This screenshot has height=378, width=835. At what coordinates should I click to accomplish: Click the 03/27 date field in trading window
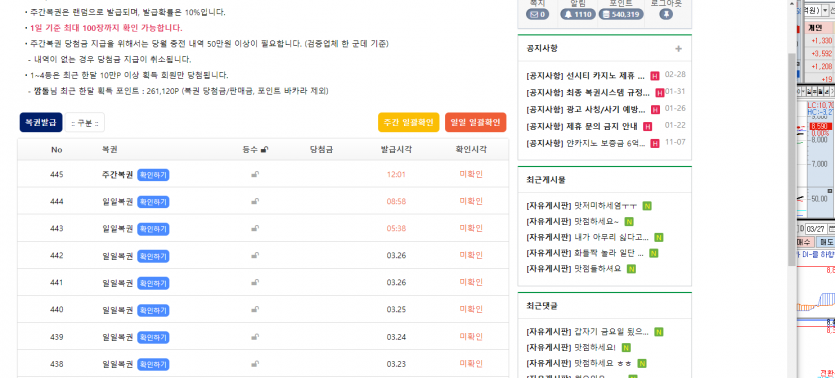(815, 229)
